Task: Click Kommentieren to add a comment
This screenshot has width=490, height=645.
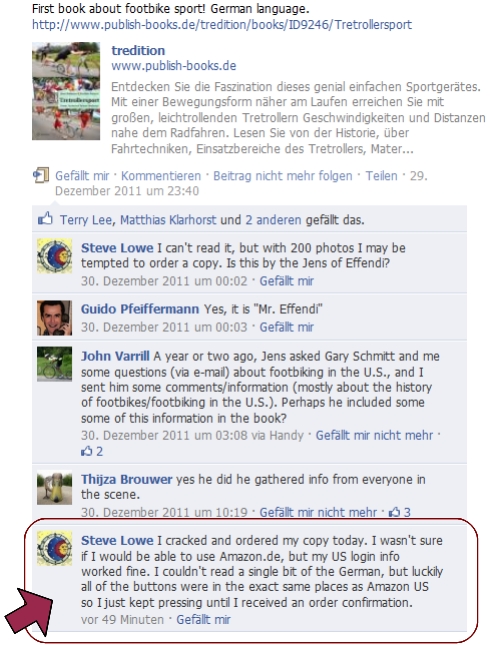Action: click(161, 176)
